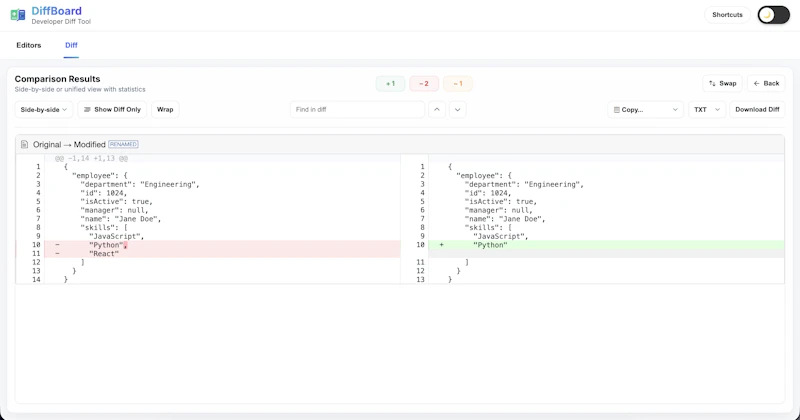Select the Diff tab
The height and width of the screenshot is (420, 800).
[x=71, y=45]
